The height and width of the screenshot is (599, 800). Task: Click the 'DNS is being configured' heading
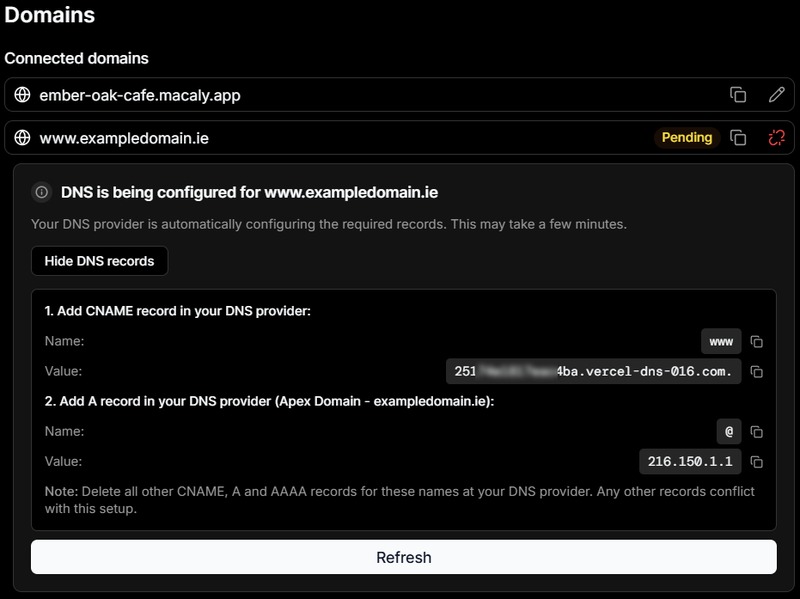[249, 192]
